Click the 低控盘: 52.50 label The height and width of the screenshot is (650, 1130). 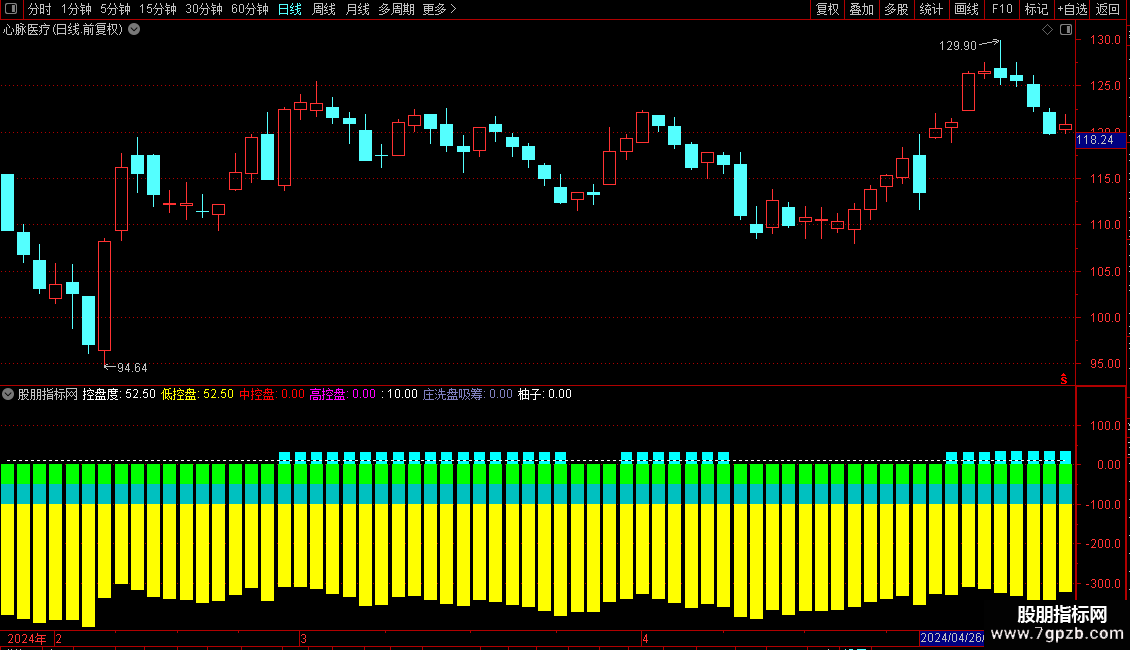coord(197,394)
